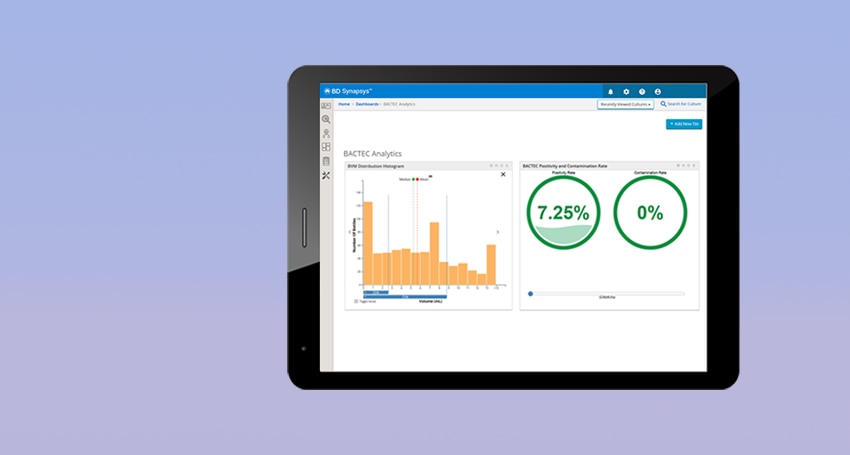
Task: Open the notifications bell icon
Action: click(610, 92)
